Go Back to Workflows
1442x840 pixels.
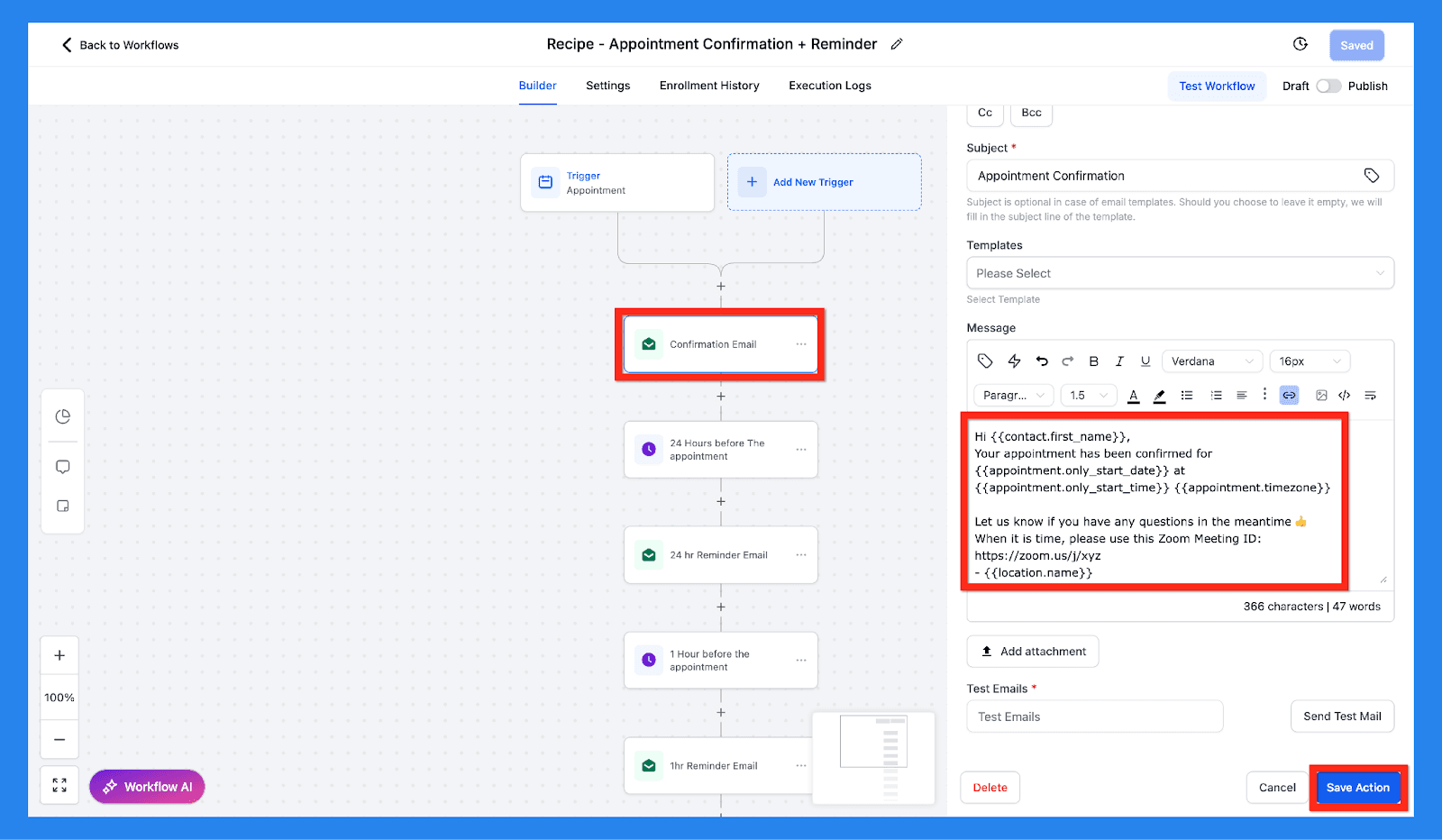(x=120, y=45)
